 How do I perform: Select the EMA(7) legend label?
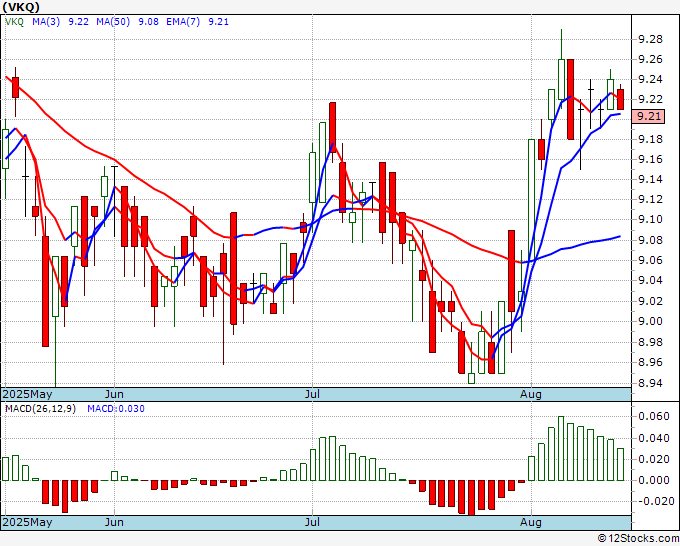pyautogui.click(x=183, y=22)
